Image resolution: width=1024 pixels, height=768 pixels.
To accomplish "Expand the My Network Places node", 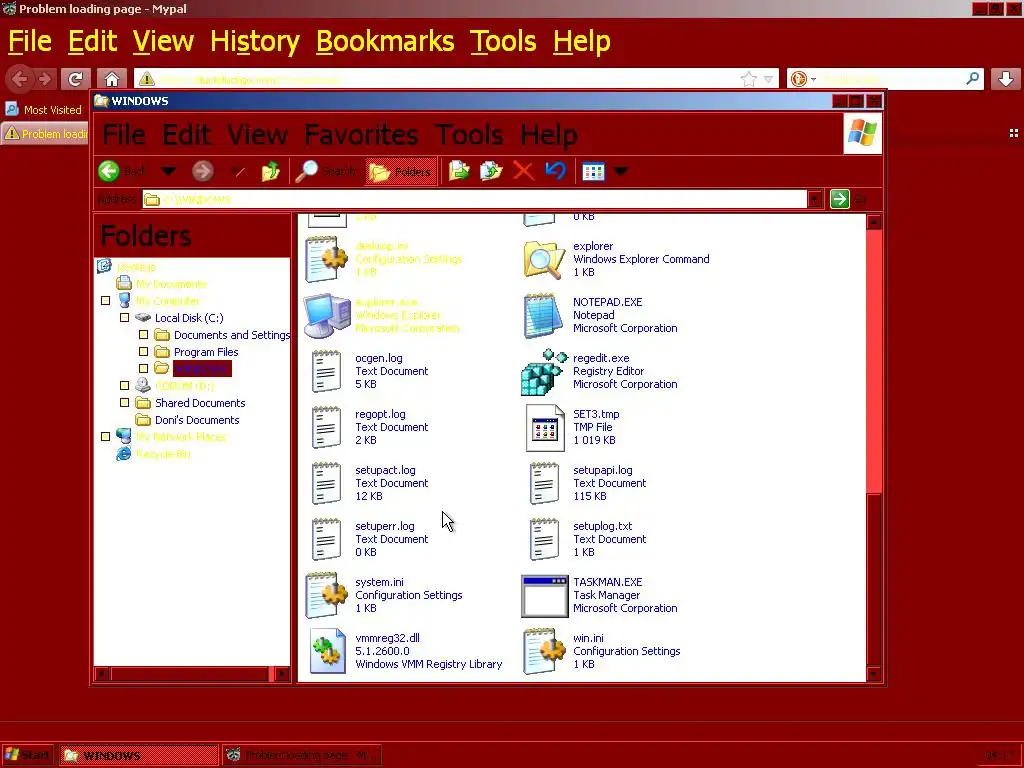I will [106, 437].
